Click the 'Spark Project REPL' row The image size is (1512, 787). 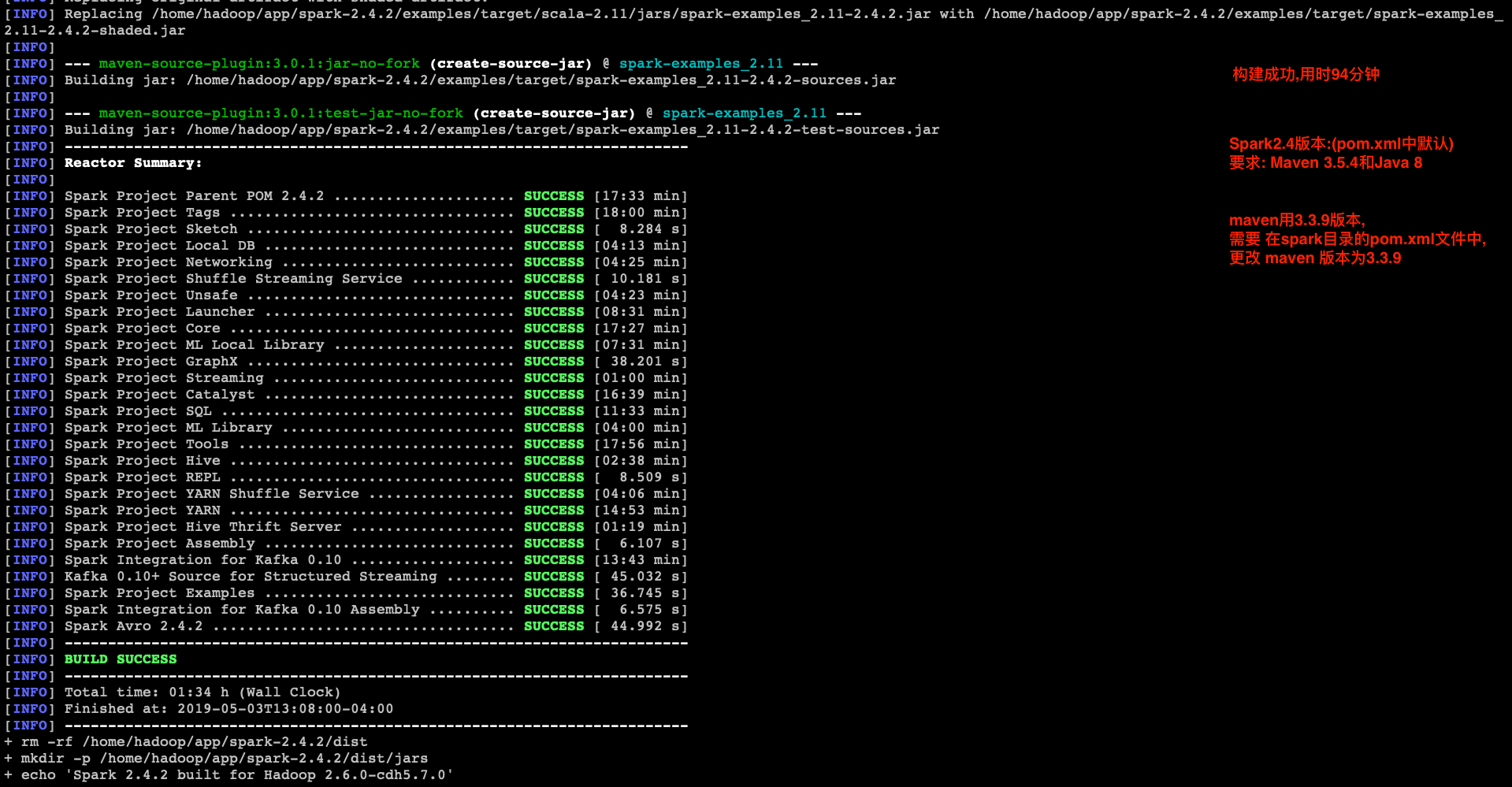click(347, 477)
